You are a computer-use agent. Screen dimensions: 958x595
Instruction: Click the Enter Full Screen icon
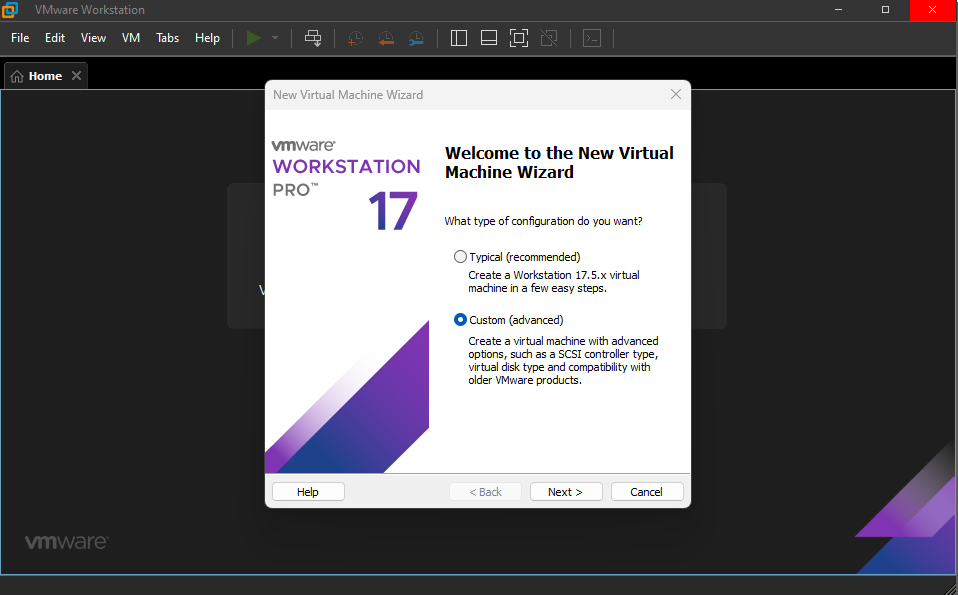tap(519, 38)
